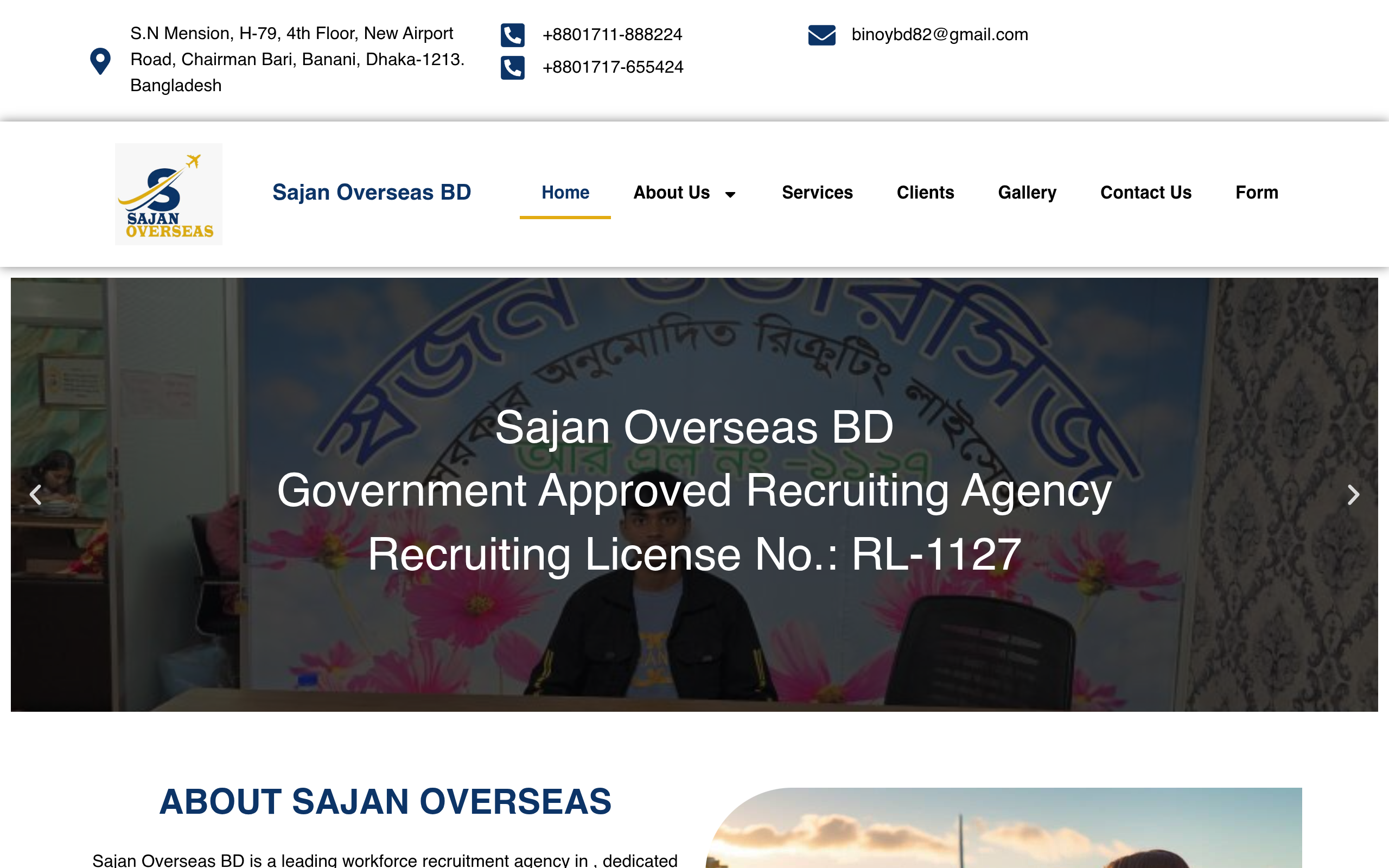This screenshot has height=868, width=1389.
Task: Navigate to Contact Us
Action: tap(1145, 192)
